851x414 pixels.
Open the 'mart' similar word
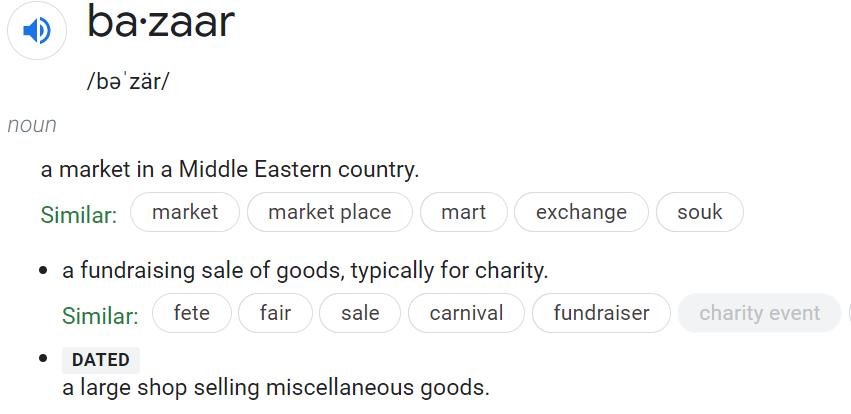(x=463, y=212)
